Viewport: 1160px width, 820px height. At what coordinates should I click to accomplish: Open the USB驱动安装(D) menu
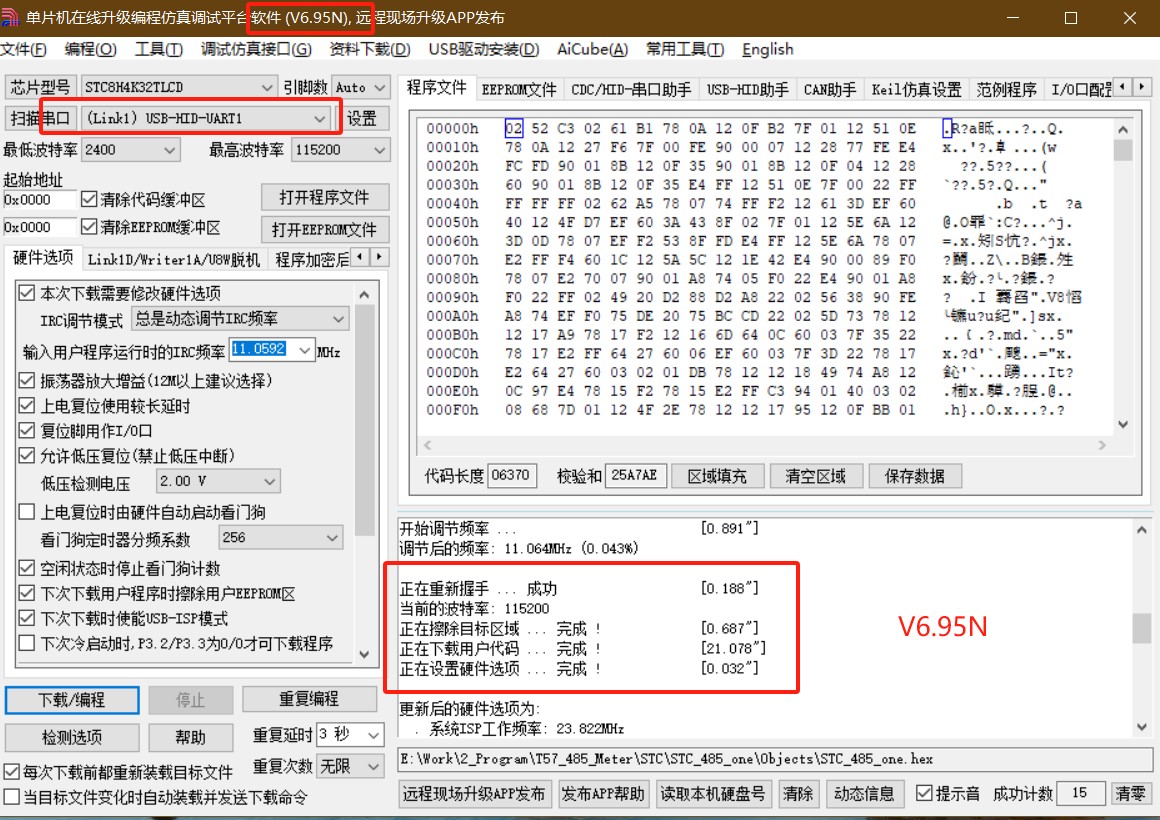(484, 50)
